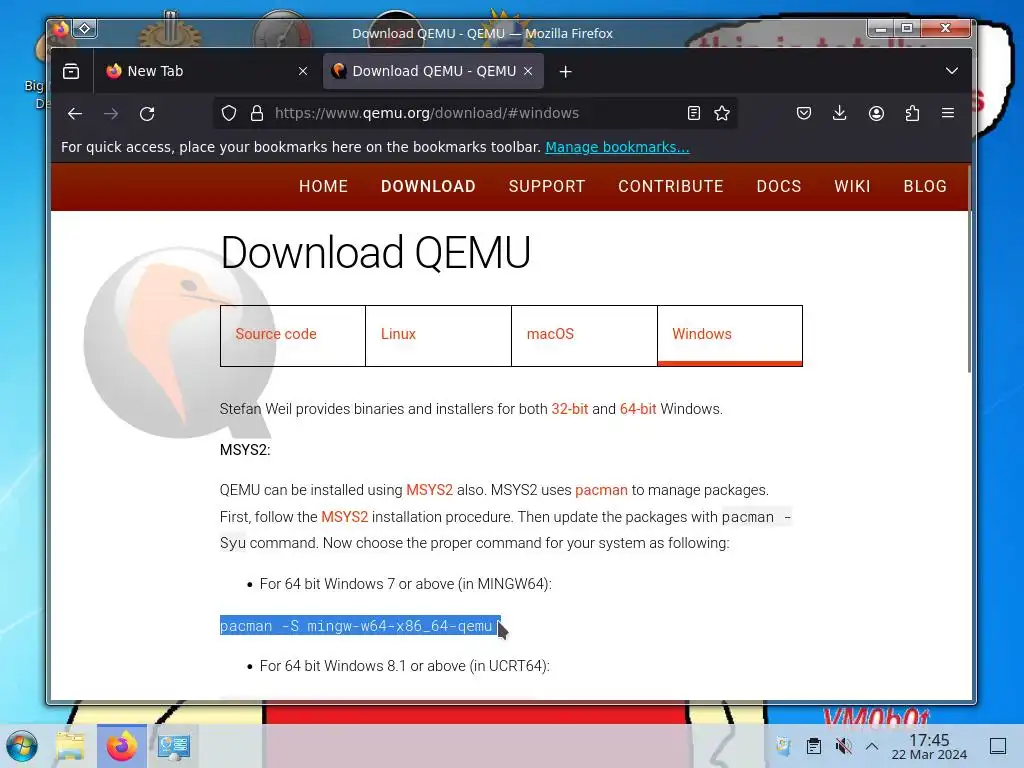Open the clock showing 17:45
Viewport: 1024px width, 768px height.
pos(929,746)
